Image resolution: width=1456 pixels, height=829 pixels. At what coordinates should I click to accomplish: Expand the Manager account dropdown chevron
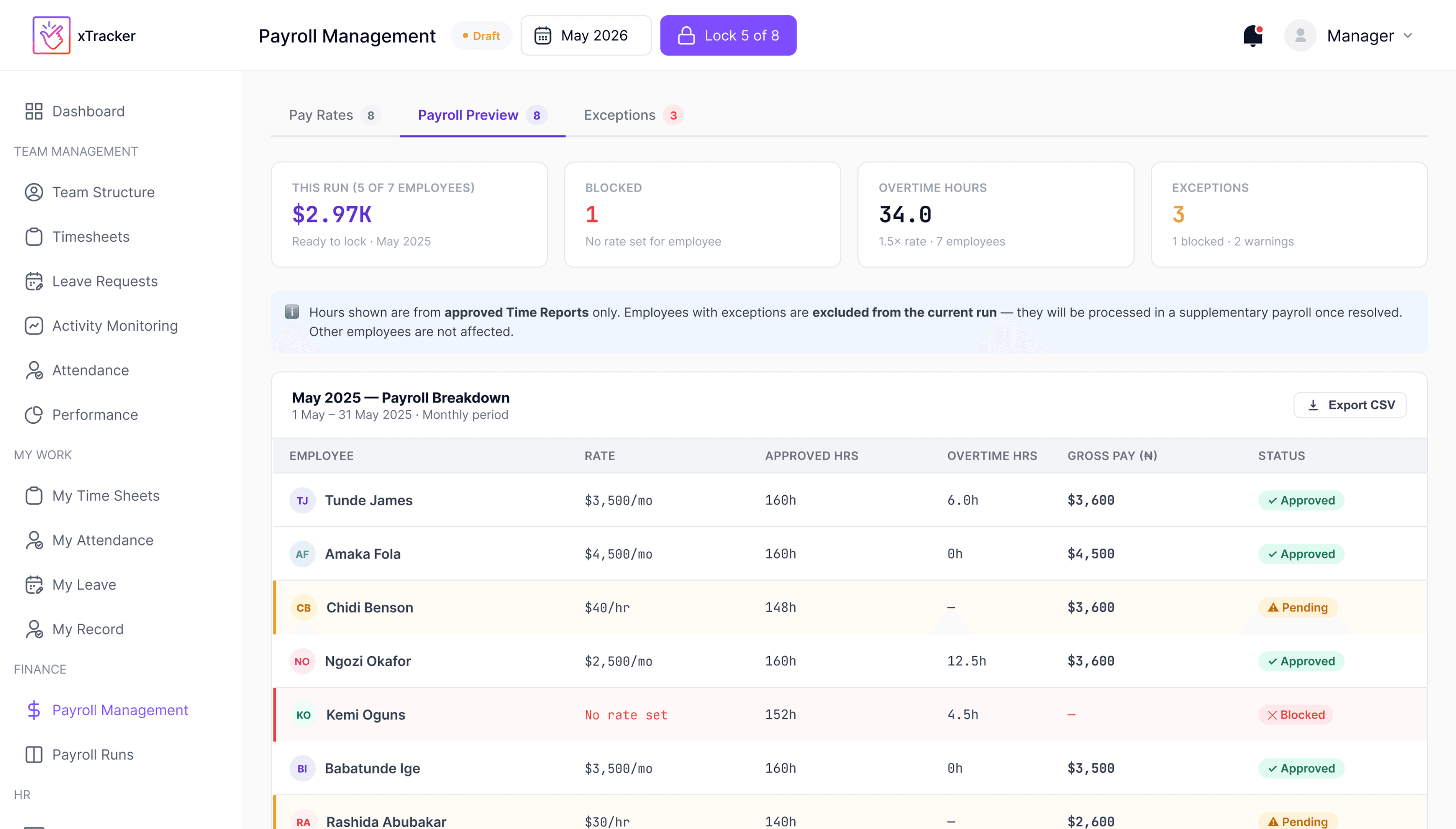[1408, 35]
